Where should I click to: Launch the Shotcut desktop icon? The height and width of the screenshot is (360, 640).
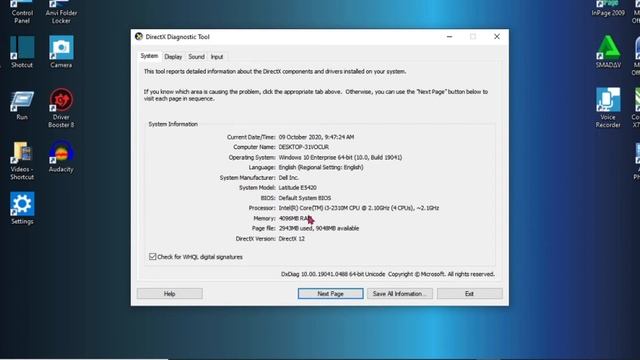(22, 52)
